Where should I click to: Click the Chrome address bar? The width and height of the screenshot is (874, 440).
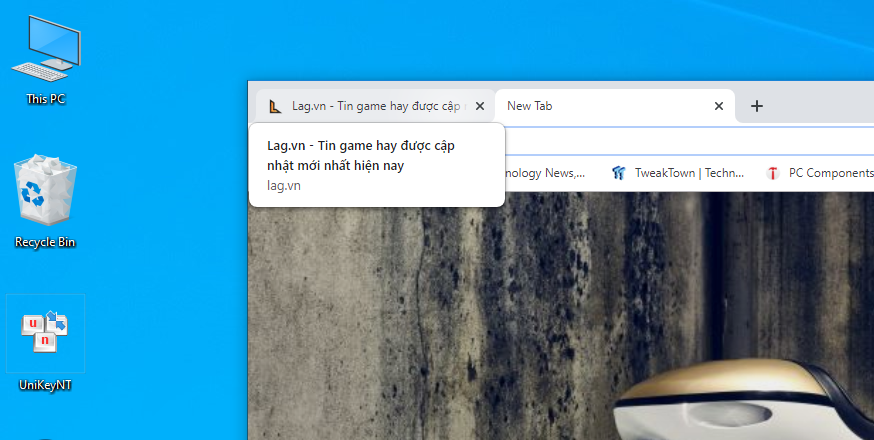pyautogui.click(x=689, y=142)
